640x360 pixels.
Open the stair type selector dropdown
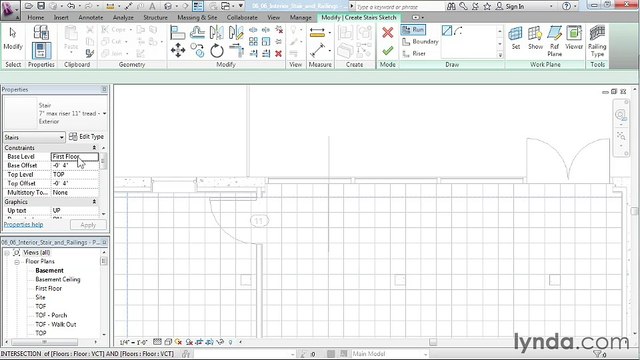(104, 113)
